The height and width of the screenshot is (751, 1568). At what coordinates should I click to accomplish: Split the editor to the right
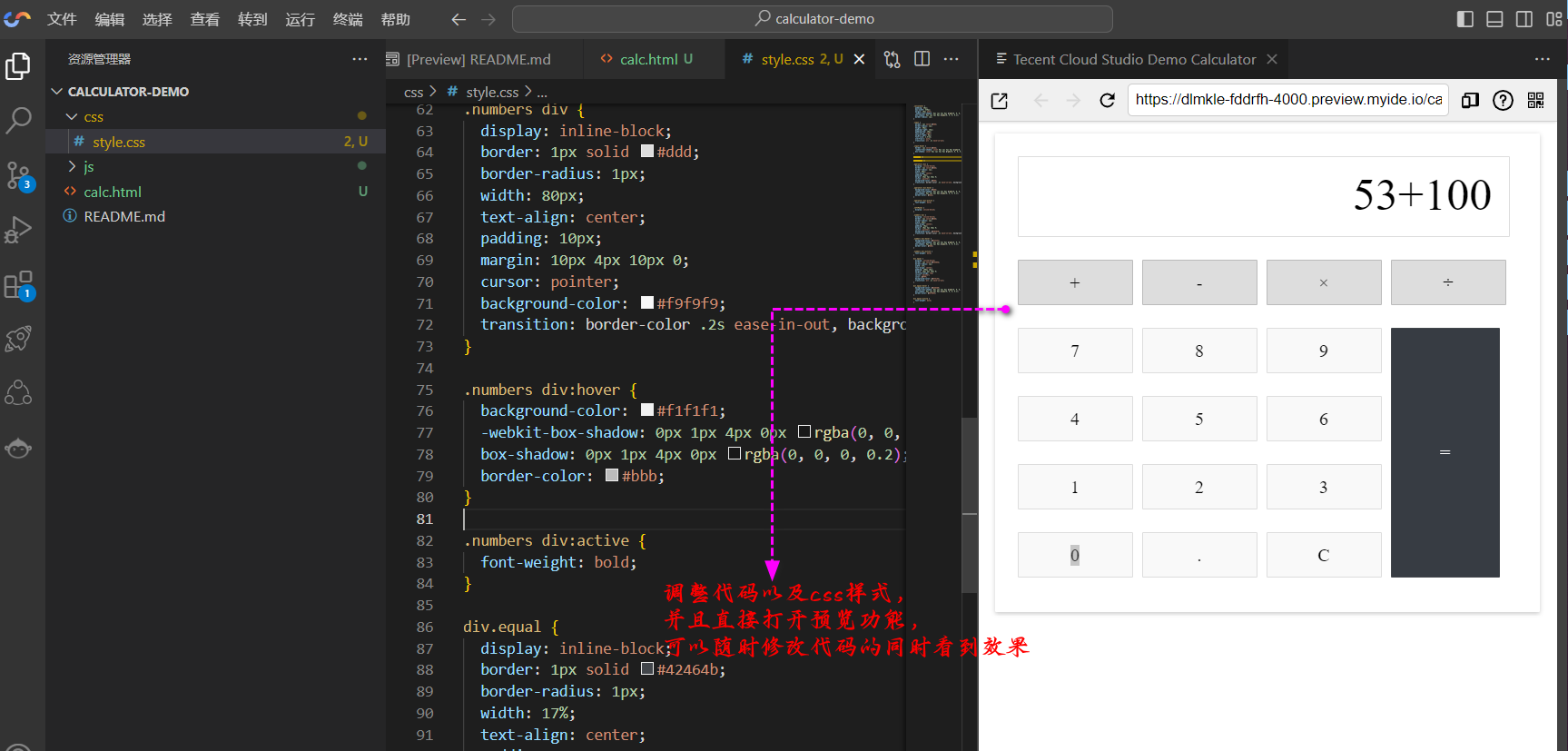tap(922, 59)
